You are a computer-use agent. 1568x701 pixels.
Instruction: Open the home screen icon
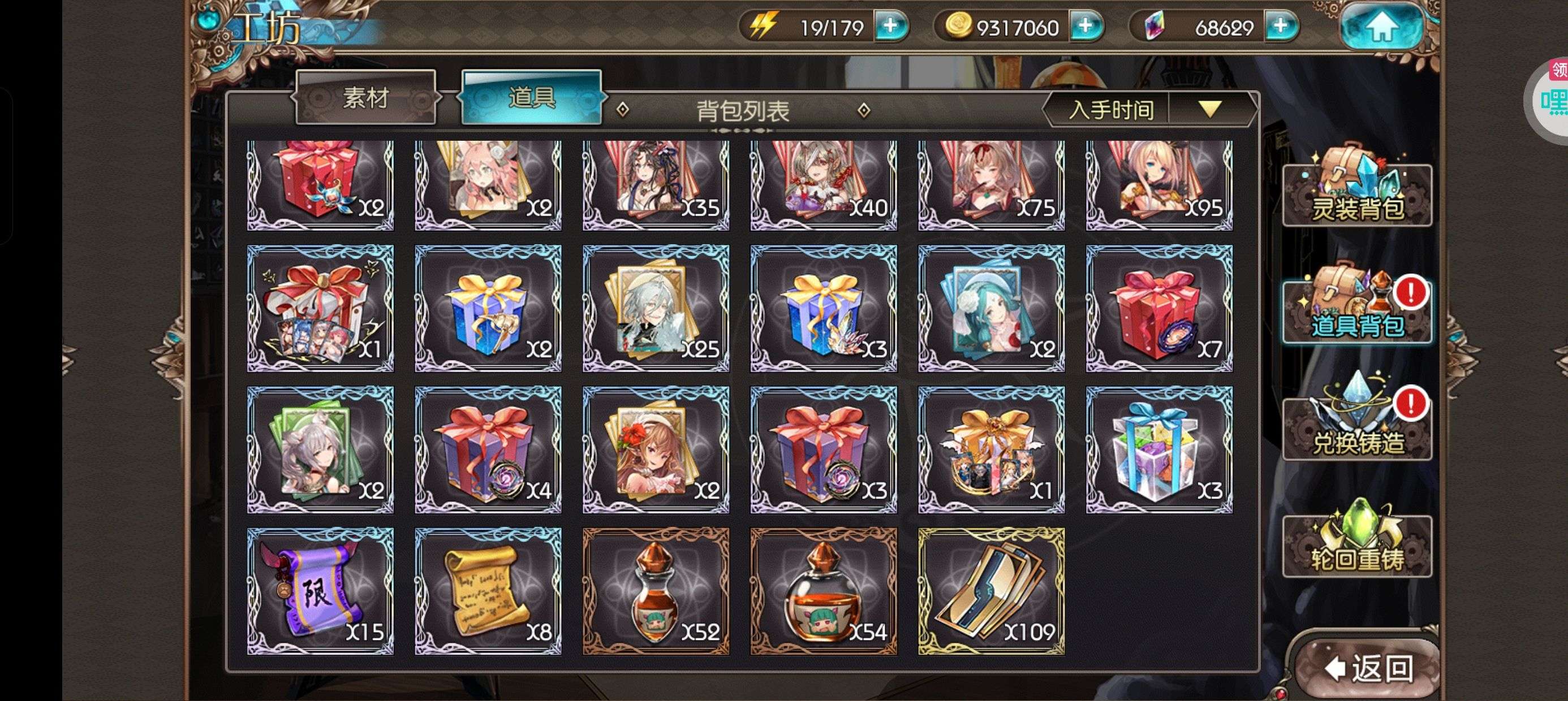[x=1382, y=27]
